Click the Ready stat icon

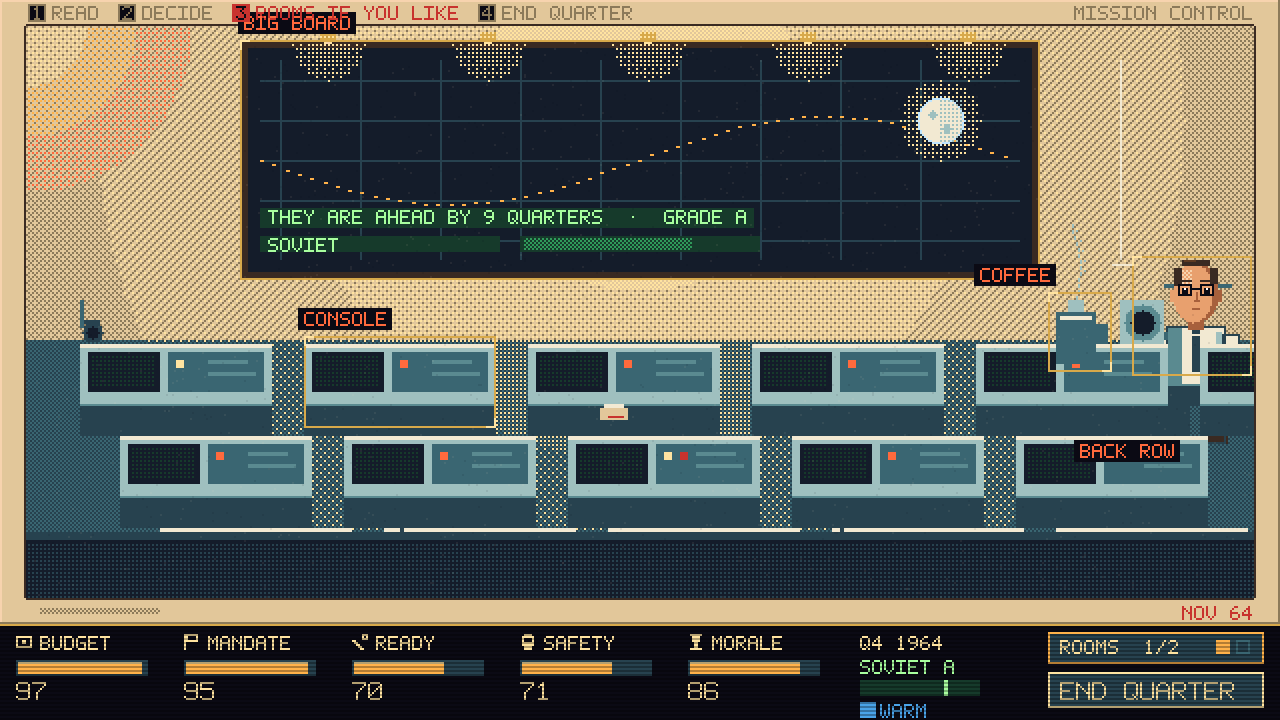click(x=360, y=643)
